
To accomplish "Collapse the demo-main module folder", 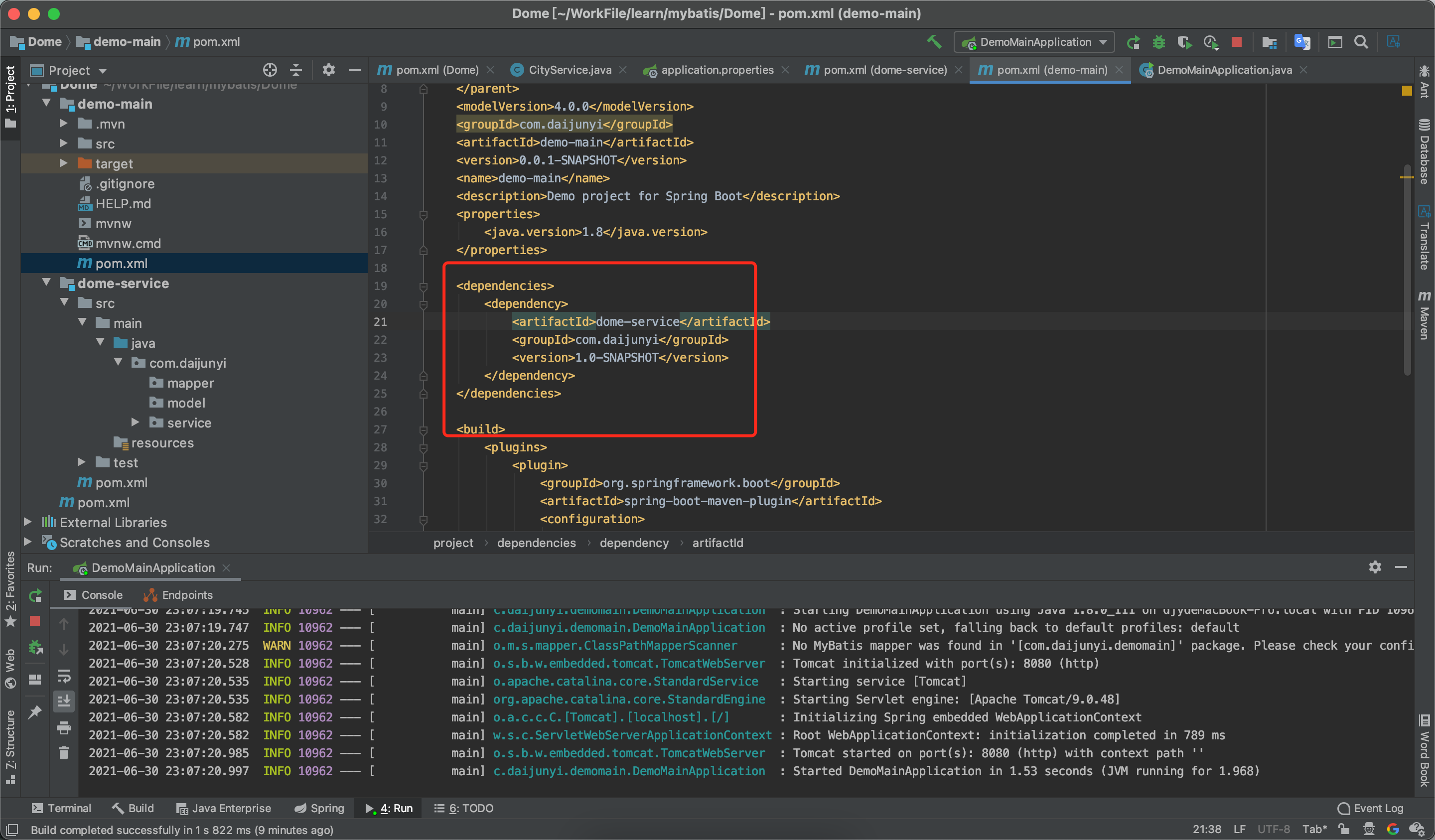I will (x=47, y=104).
